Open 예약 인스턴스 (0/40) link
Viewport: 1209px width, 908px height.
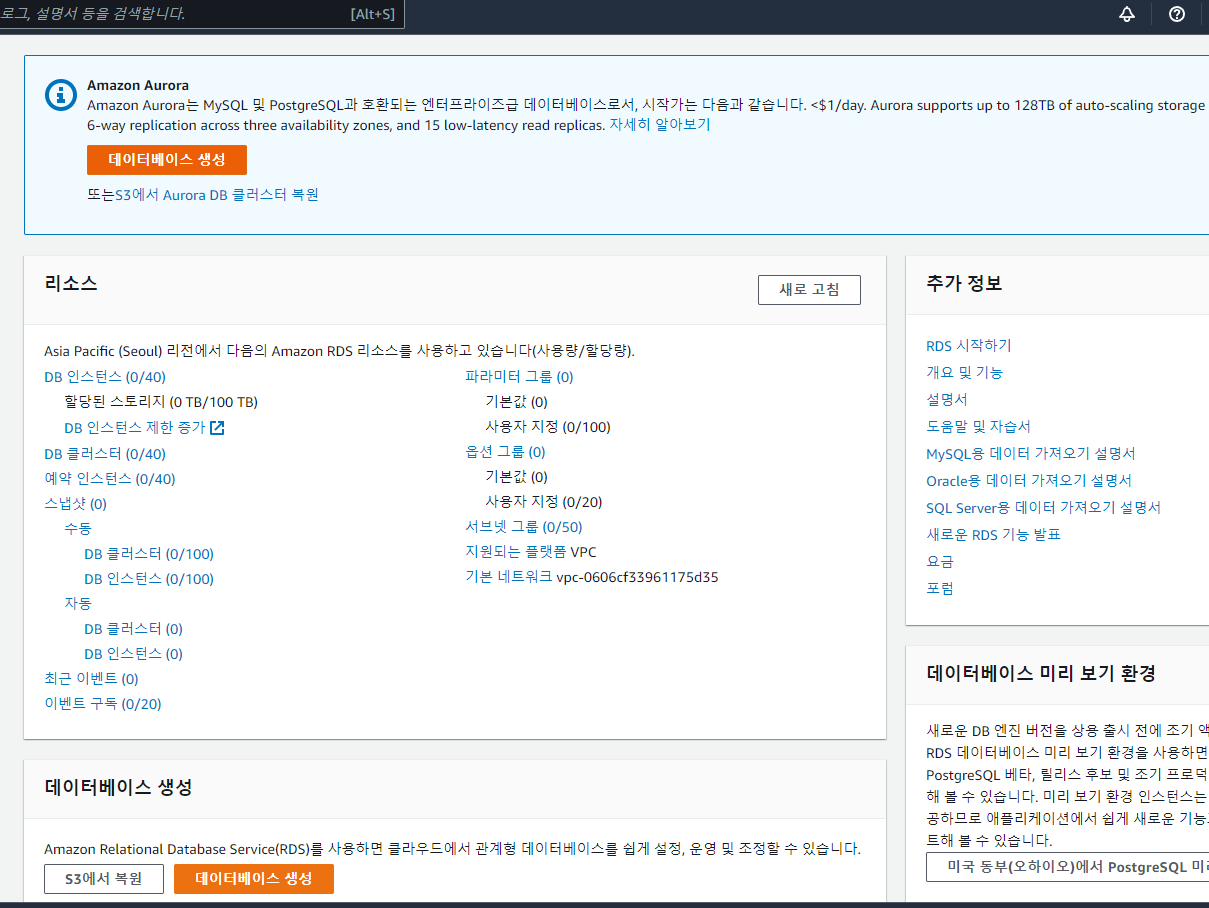(x=110, y=479)
